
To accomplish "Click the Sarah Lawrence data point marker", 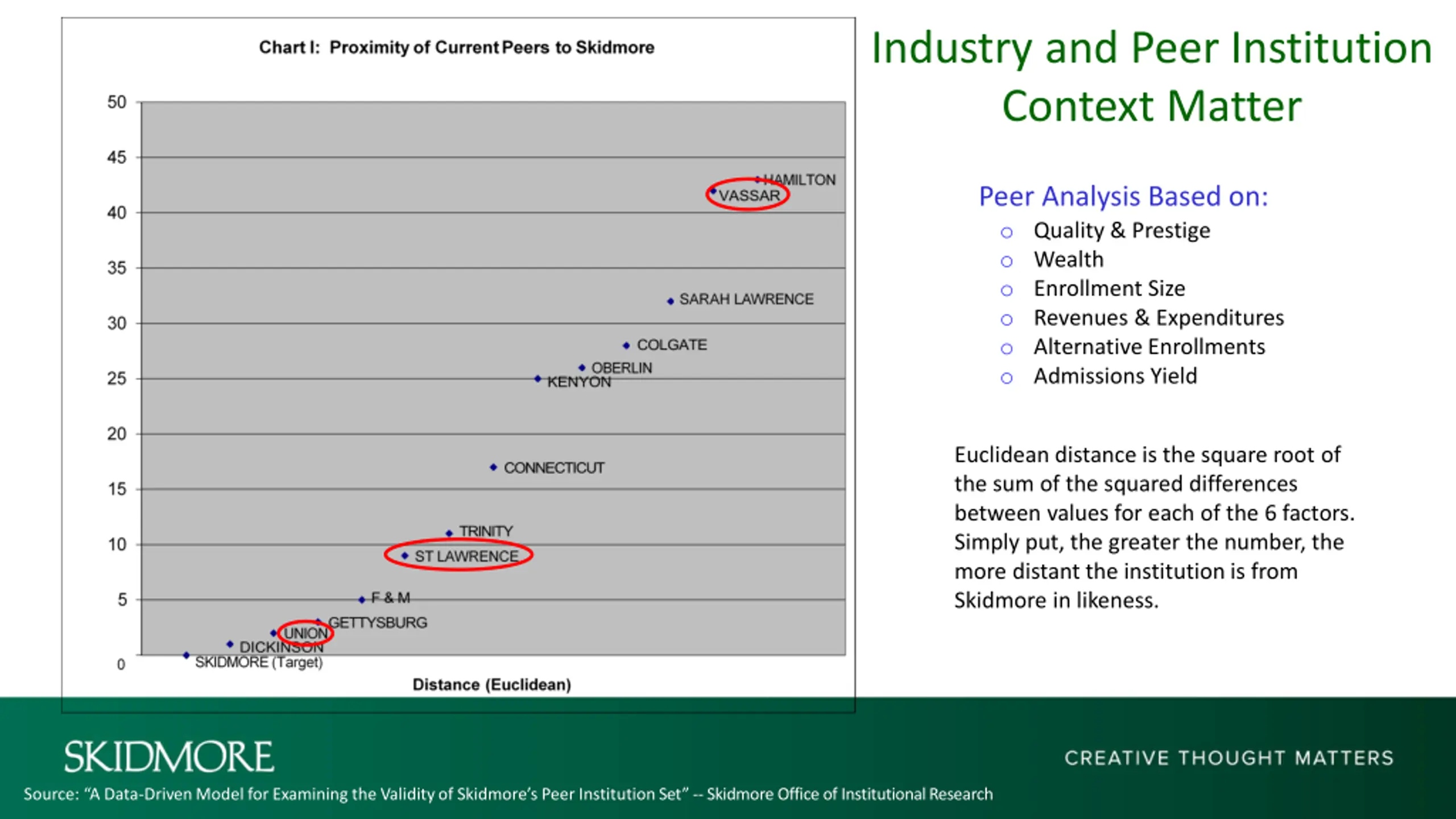I will [x=671, y=301].
